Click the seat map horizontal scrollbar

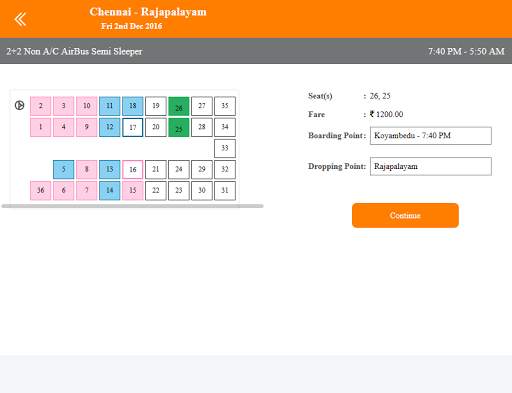[133, 206]
